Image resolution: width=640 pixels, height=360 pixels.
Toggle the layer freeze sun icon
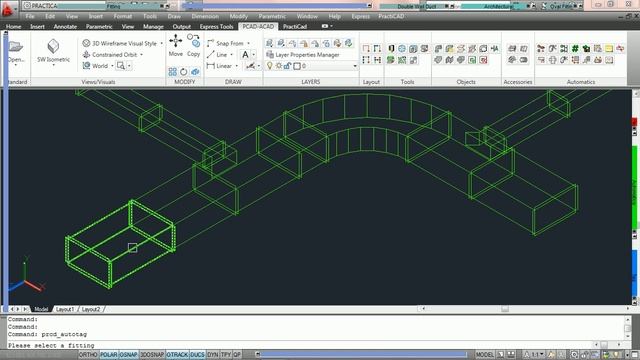click(x=279, y=66)
